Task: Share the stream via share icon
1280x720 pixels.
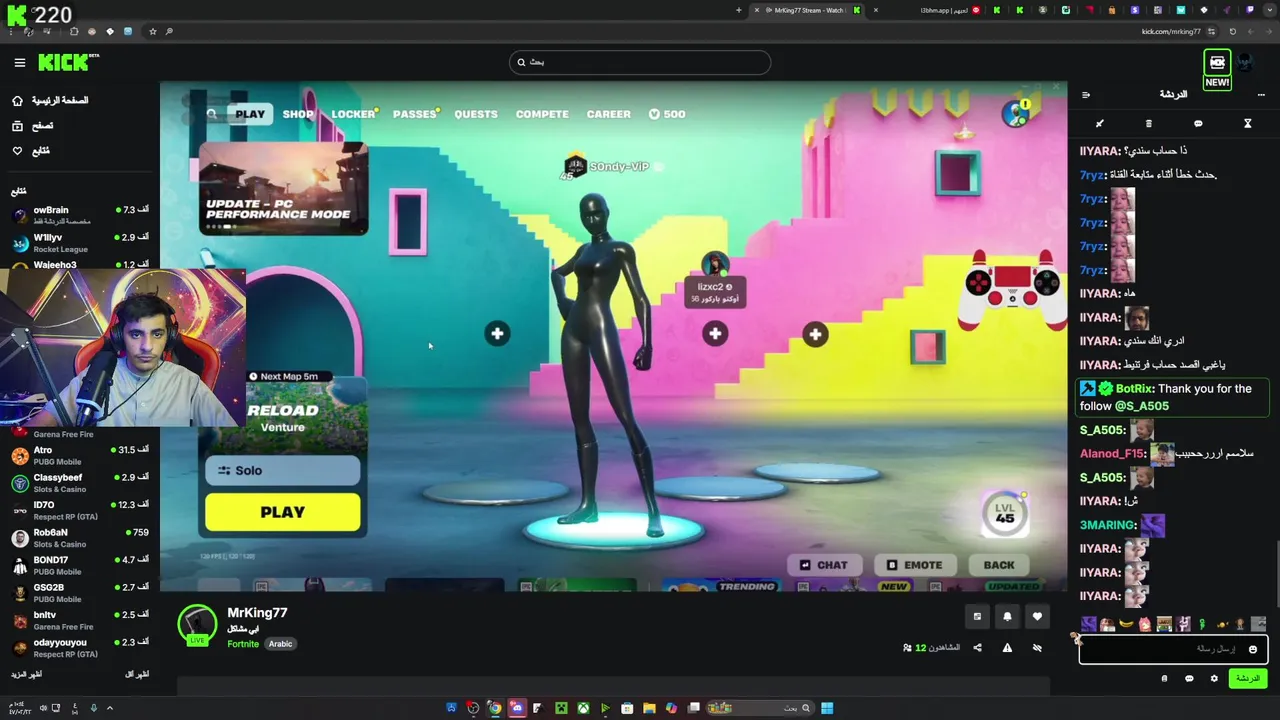Action: pyautogui.click(x=977, y=647)
